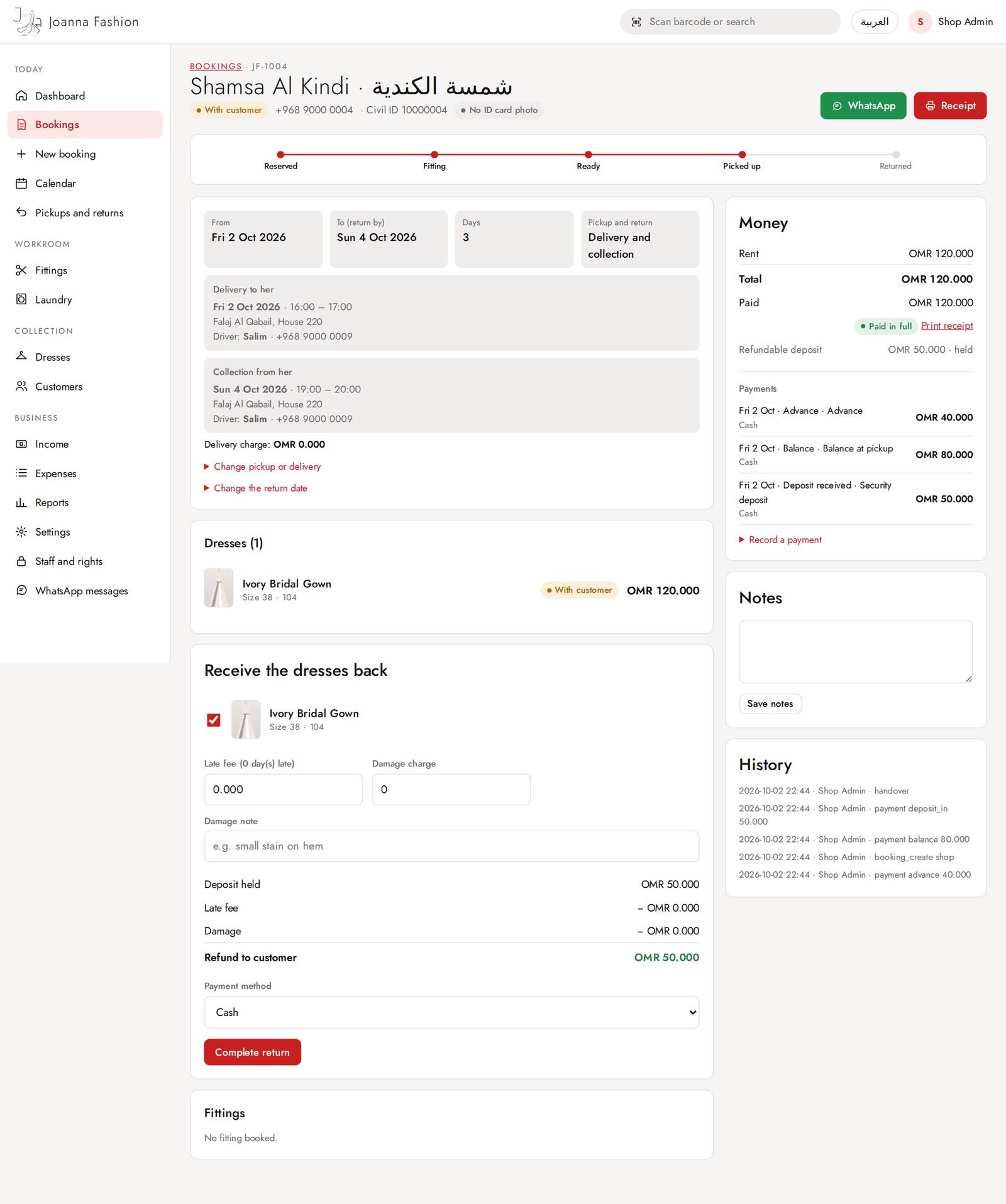Click the Reports bar chart icon

[21, 502]
